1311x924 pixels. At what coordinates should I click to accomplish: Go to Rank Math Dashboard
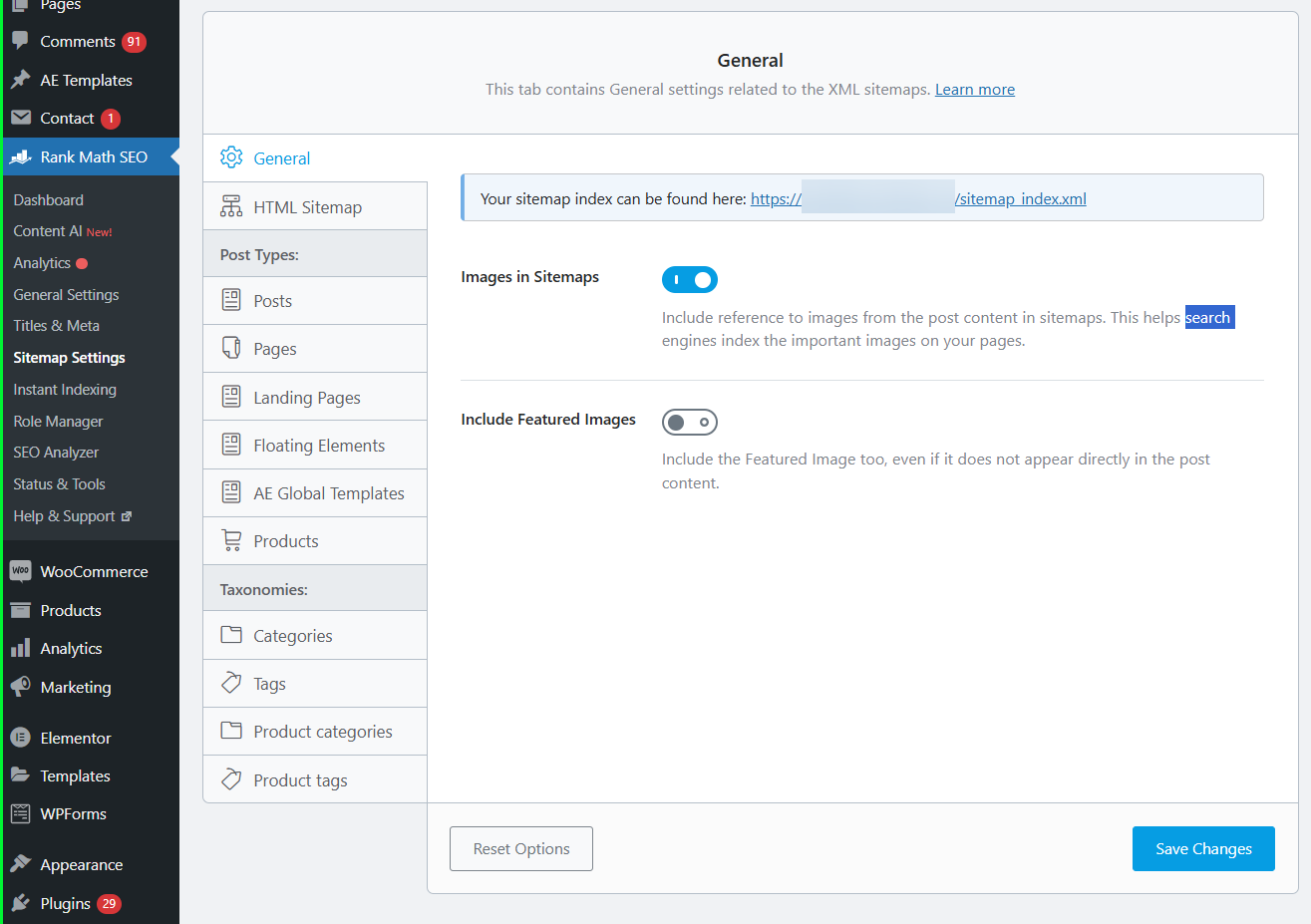(49, 200)
